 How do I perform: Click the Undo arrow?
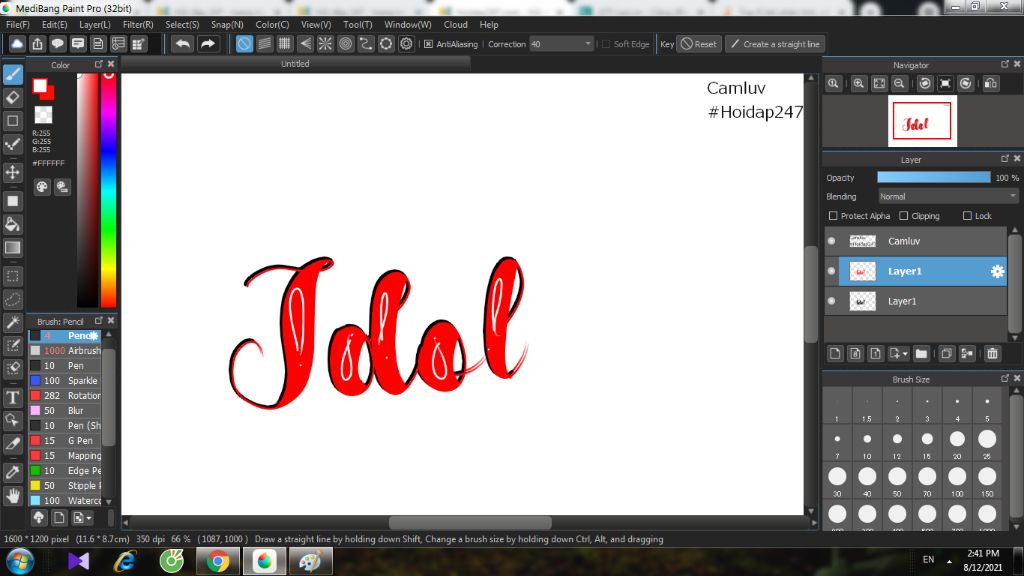click(x=183, y=44)
